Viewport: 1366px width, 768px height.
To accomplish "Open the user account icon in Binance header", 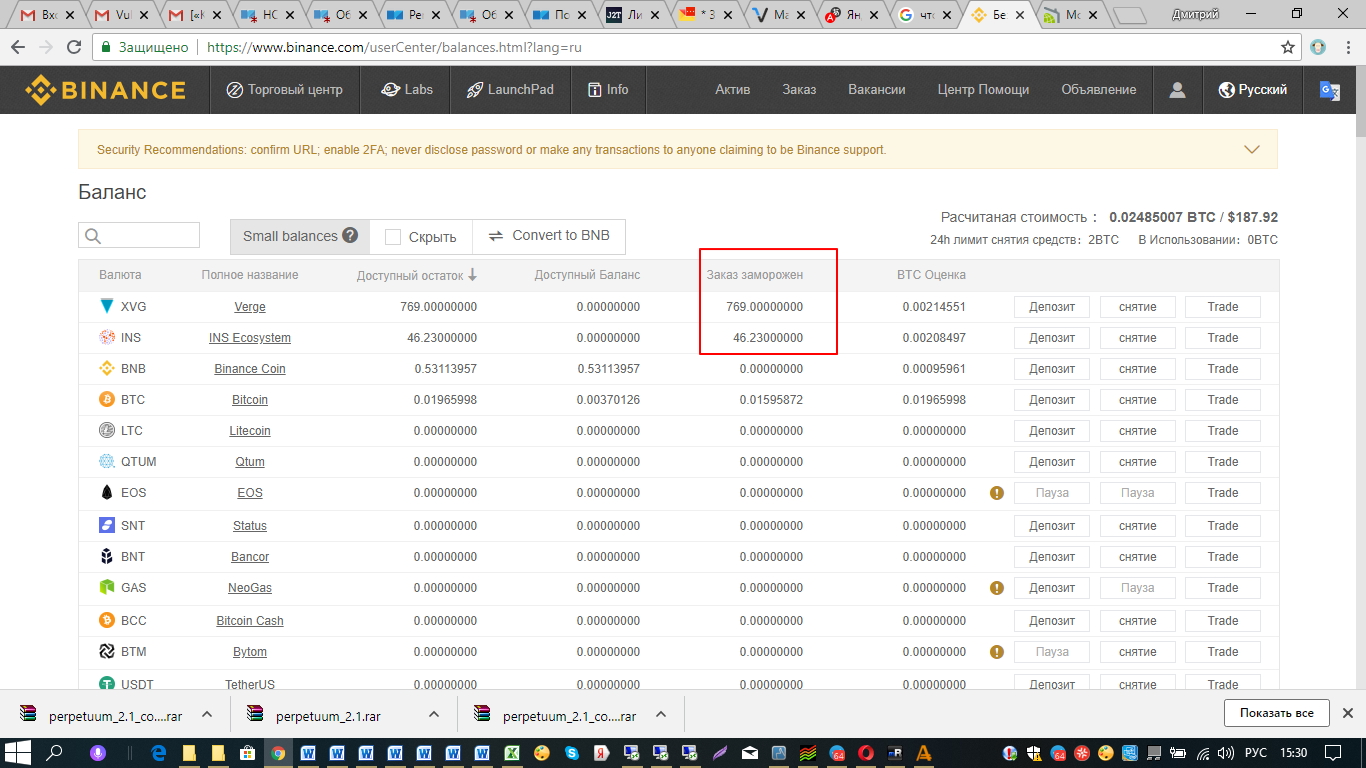I will coord(1177,90).
